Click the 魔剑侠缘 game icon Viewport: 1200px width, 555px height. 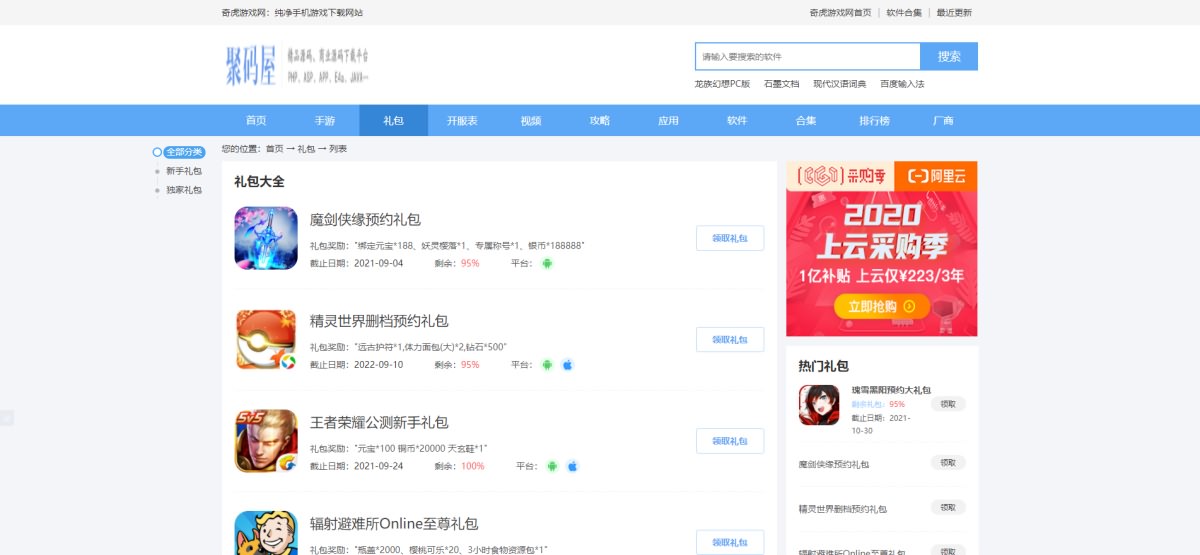(x=266, y=238)
